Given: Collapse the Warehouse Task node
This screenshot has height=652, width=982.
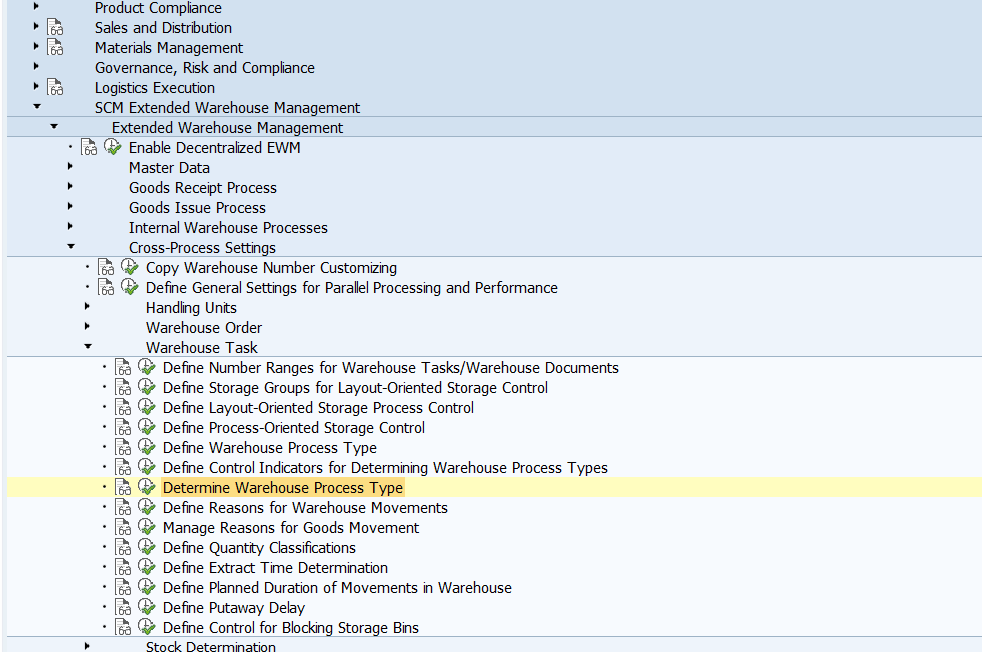Looking at the screenshot, I should click(88, 346).
